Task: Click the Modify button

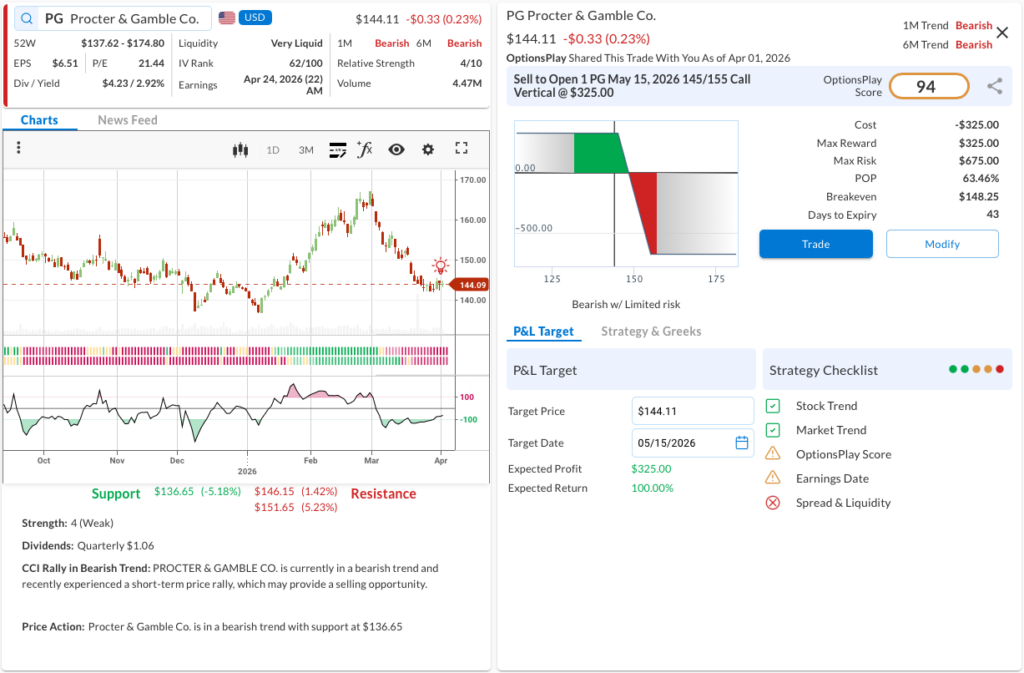Action: coord(942,244)
